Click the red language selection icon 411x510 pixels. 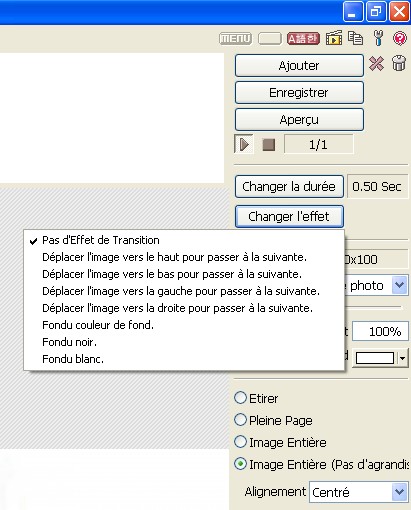(x=303, y=39)
